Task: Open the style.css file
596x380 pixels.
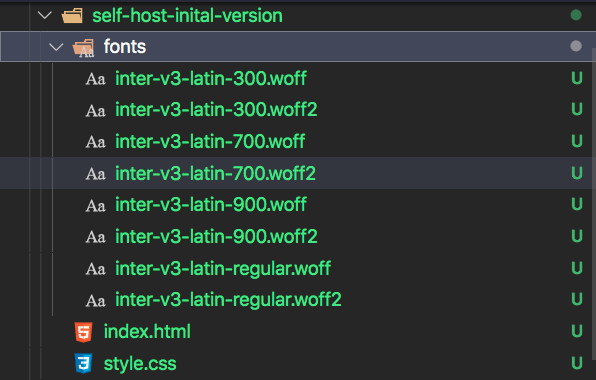Action: pos(140,363)
